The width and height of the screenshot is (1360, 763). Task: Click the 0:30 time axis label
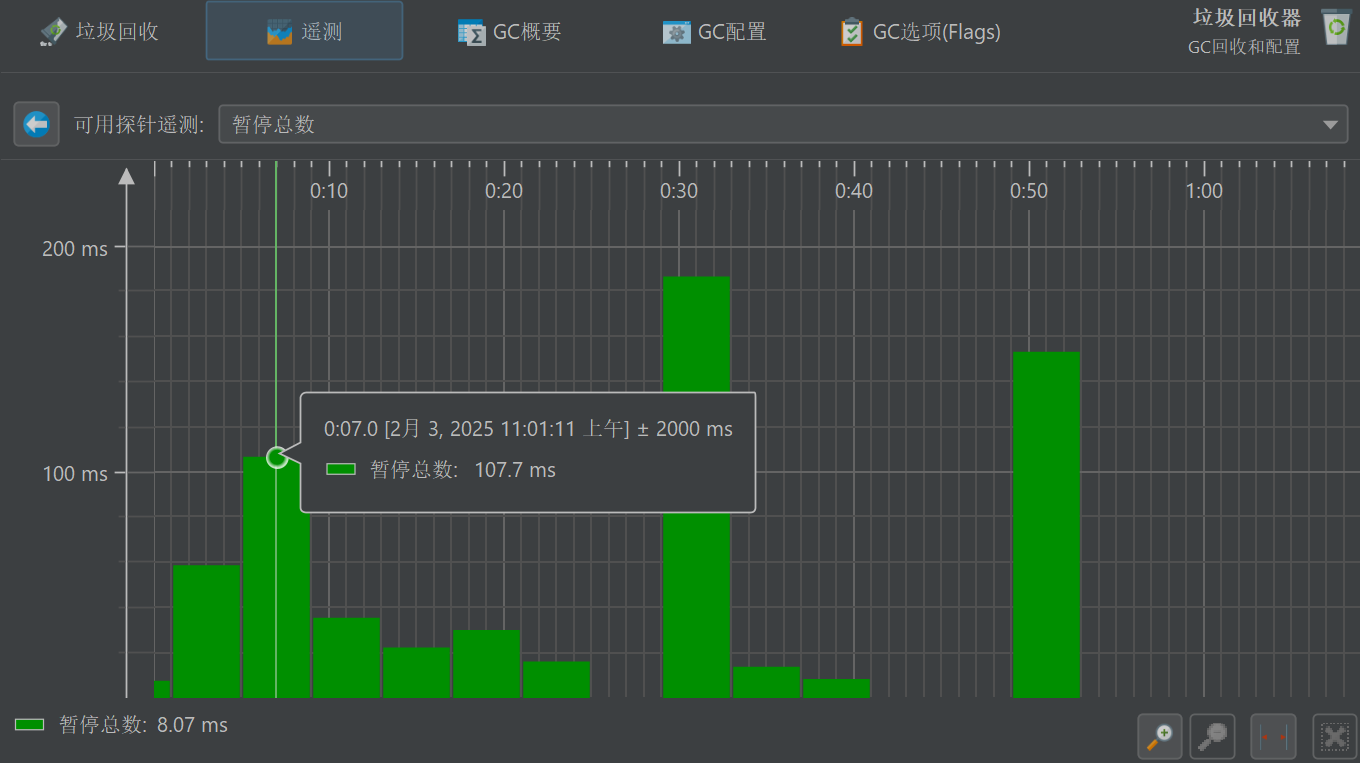click(x=679, y=191)
